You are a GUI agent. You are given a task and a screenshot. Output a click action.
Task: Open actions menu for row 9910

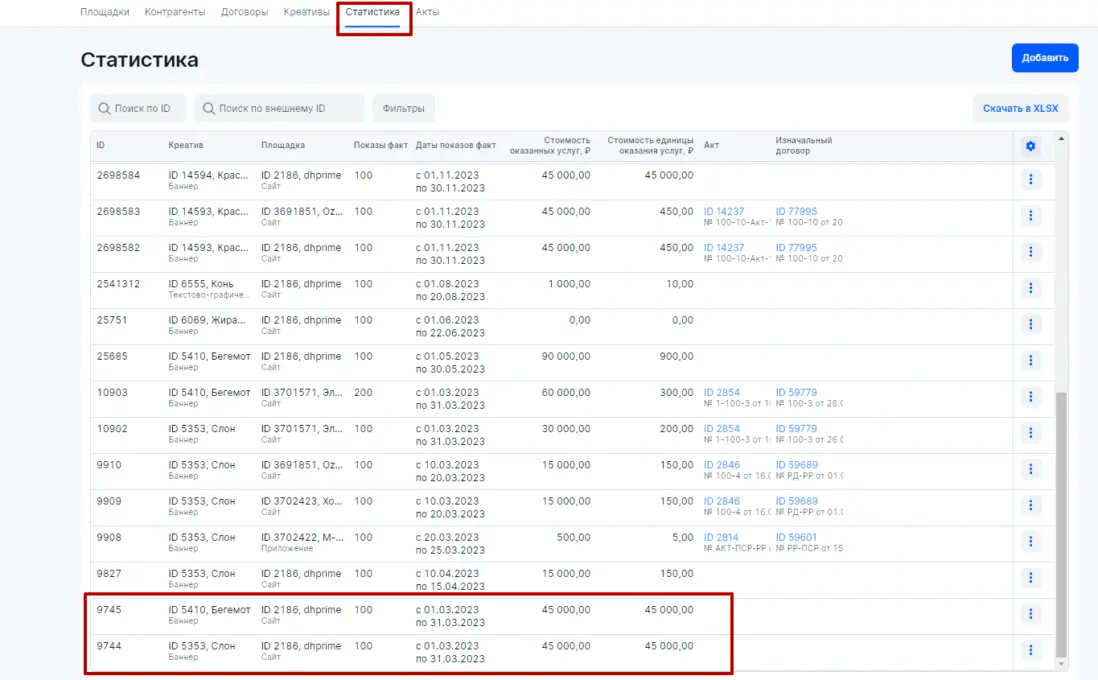pos(1031,470)
